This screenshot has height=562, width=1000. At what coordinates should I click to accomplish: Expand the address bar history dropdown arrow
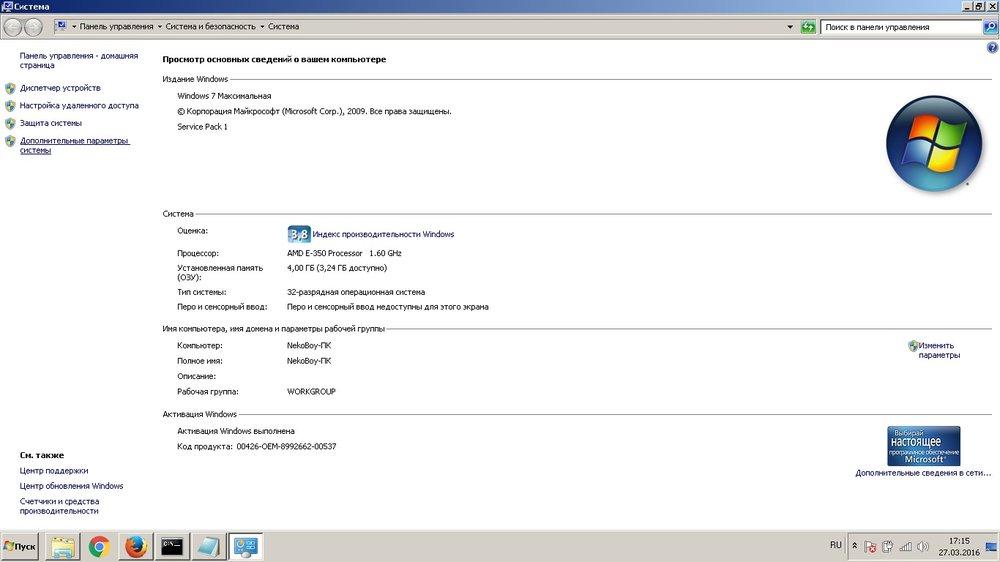coord(790,27)
